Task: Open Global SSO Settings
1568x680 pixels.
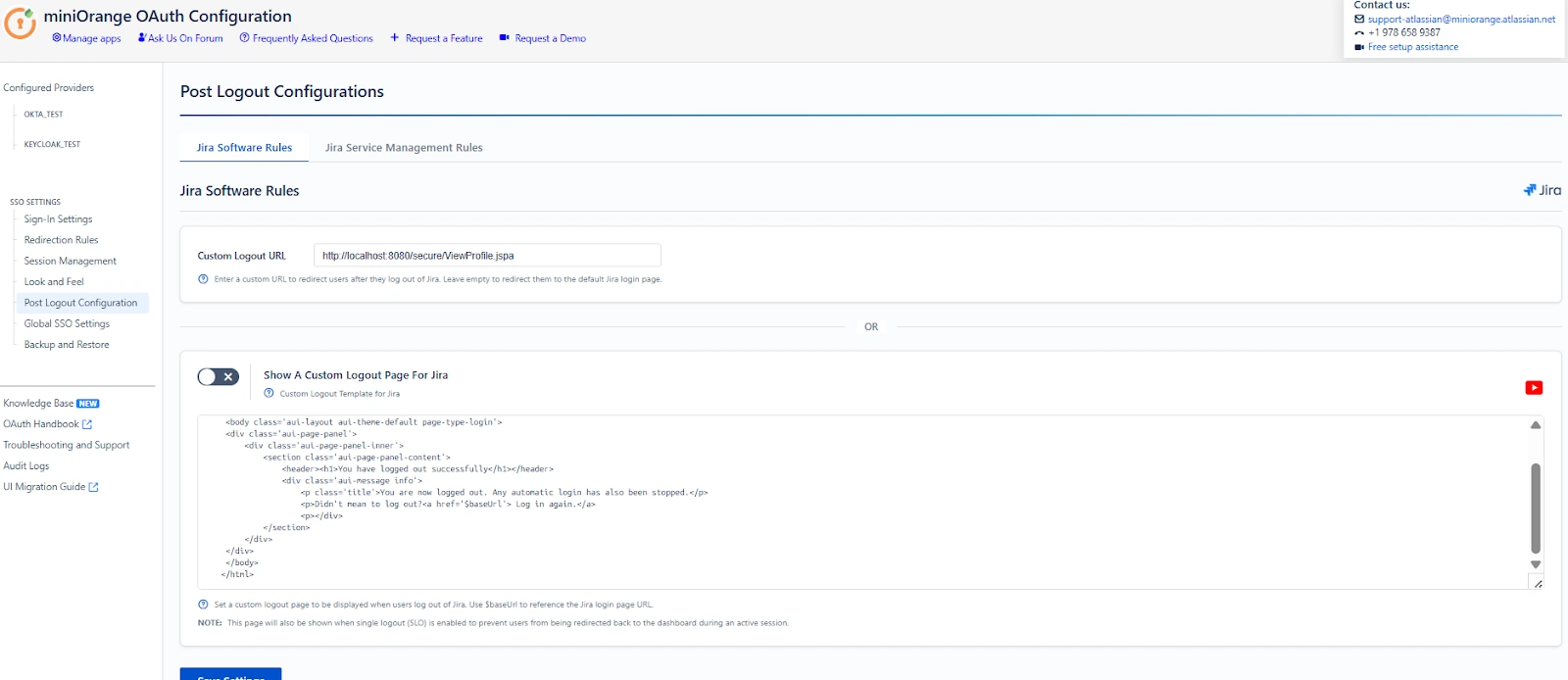Action: click(x=67, y=324)
